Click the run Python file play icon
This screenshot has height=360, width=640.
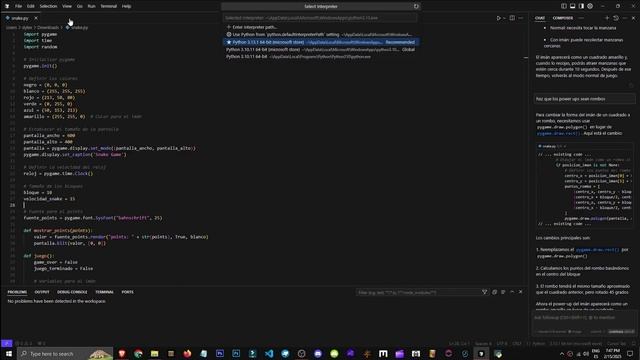(498, 18)
